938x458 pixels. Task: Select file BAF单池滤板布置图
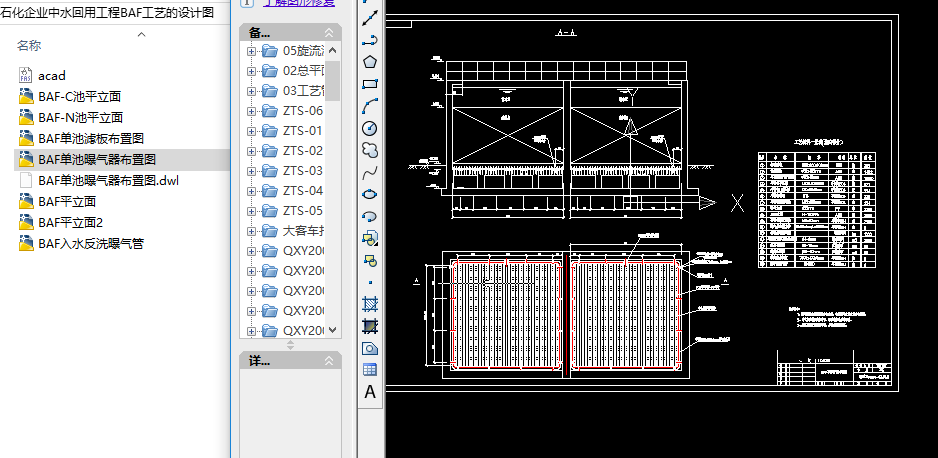pyautogui.click(x=91, y=138)
